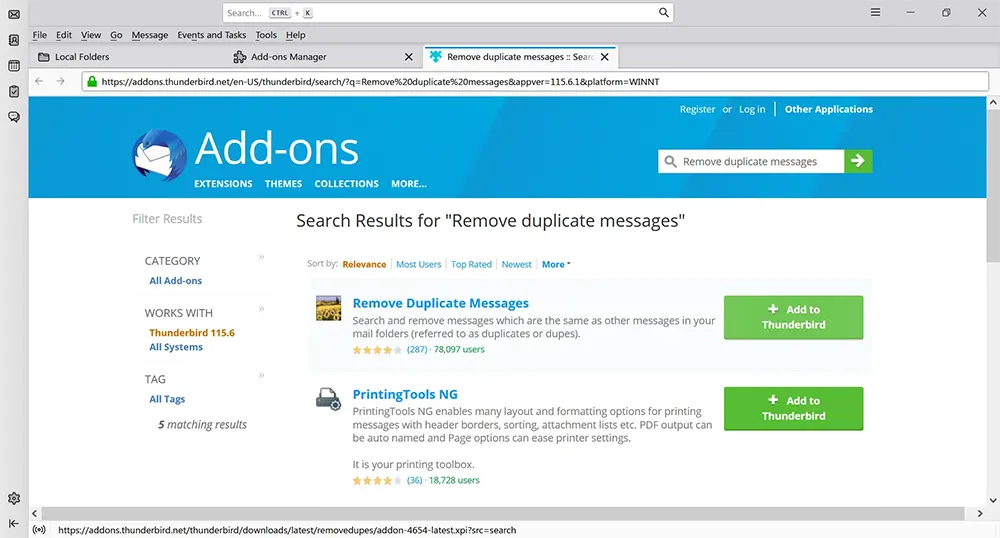Sort results by Newest
Image resolution: width=1000 pixels, height=538 pixels.
pos(517,264)
